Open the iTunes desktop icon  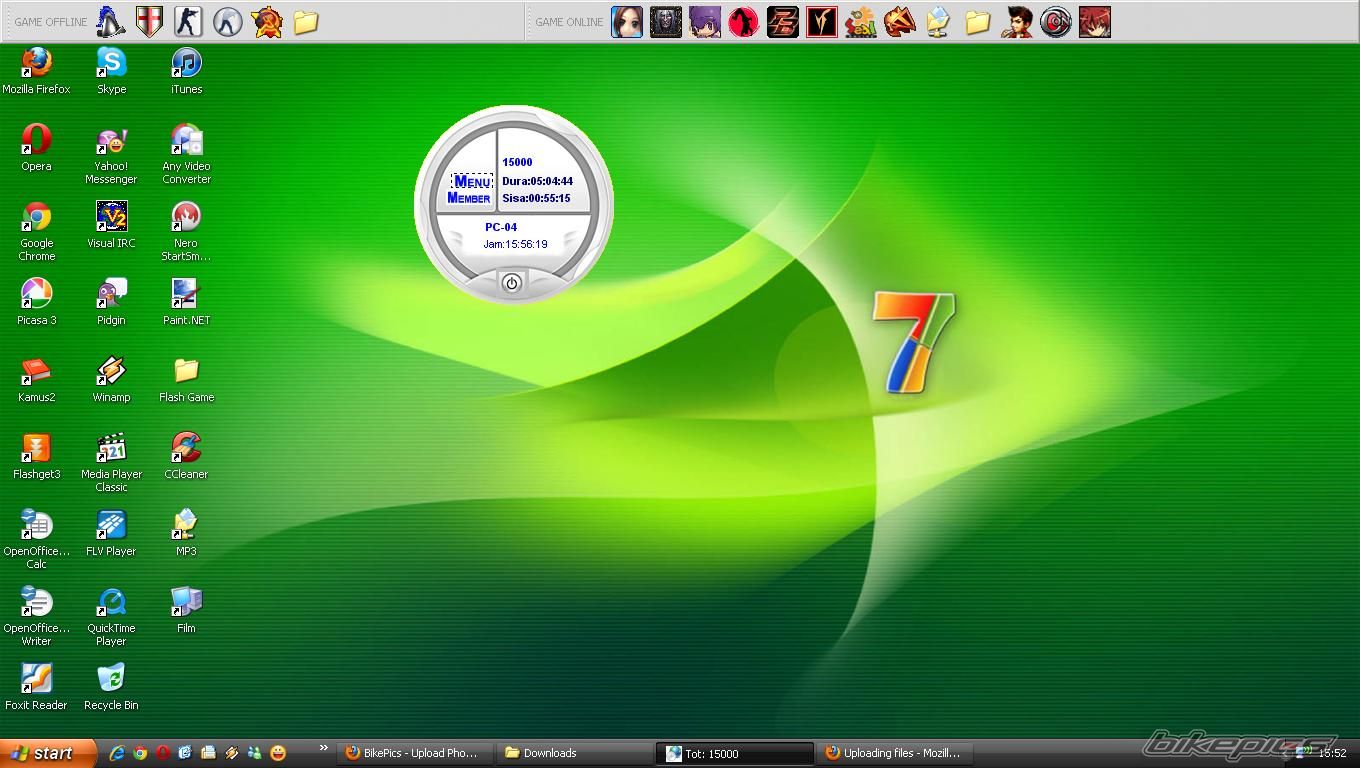(x=186, y=64)
